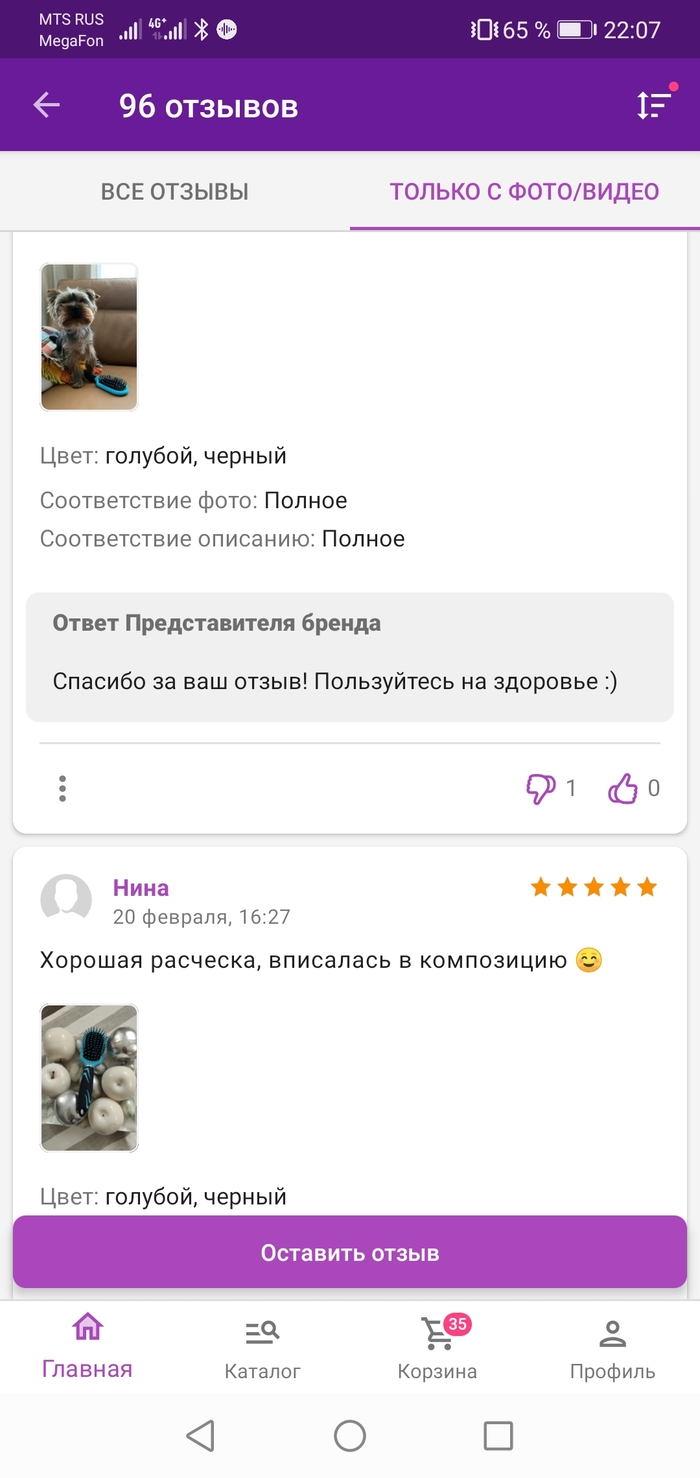
Task: Select the Только с фото/видео tab
Action: 524,192
